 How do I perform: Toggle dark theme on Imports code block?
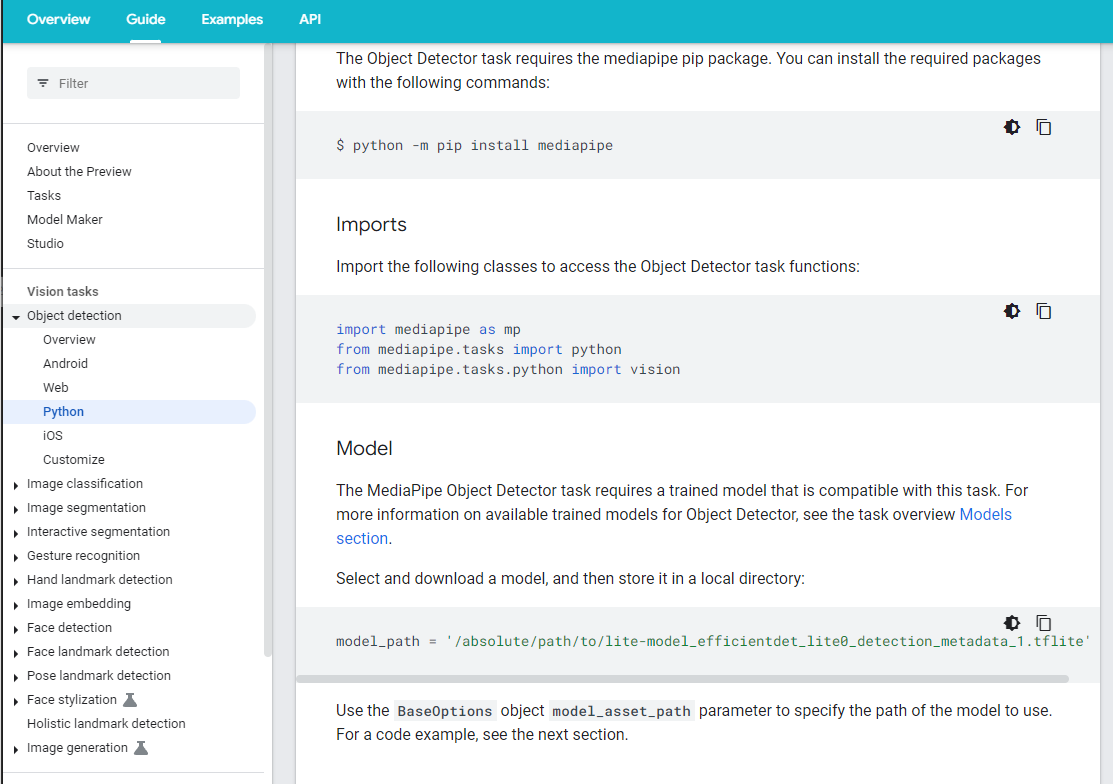pyautogui.click(x=1012, y=311)
